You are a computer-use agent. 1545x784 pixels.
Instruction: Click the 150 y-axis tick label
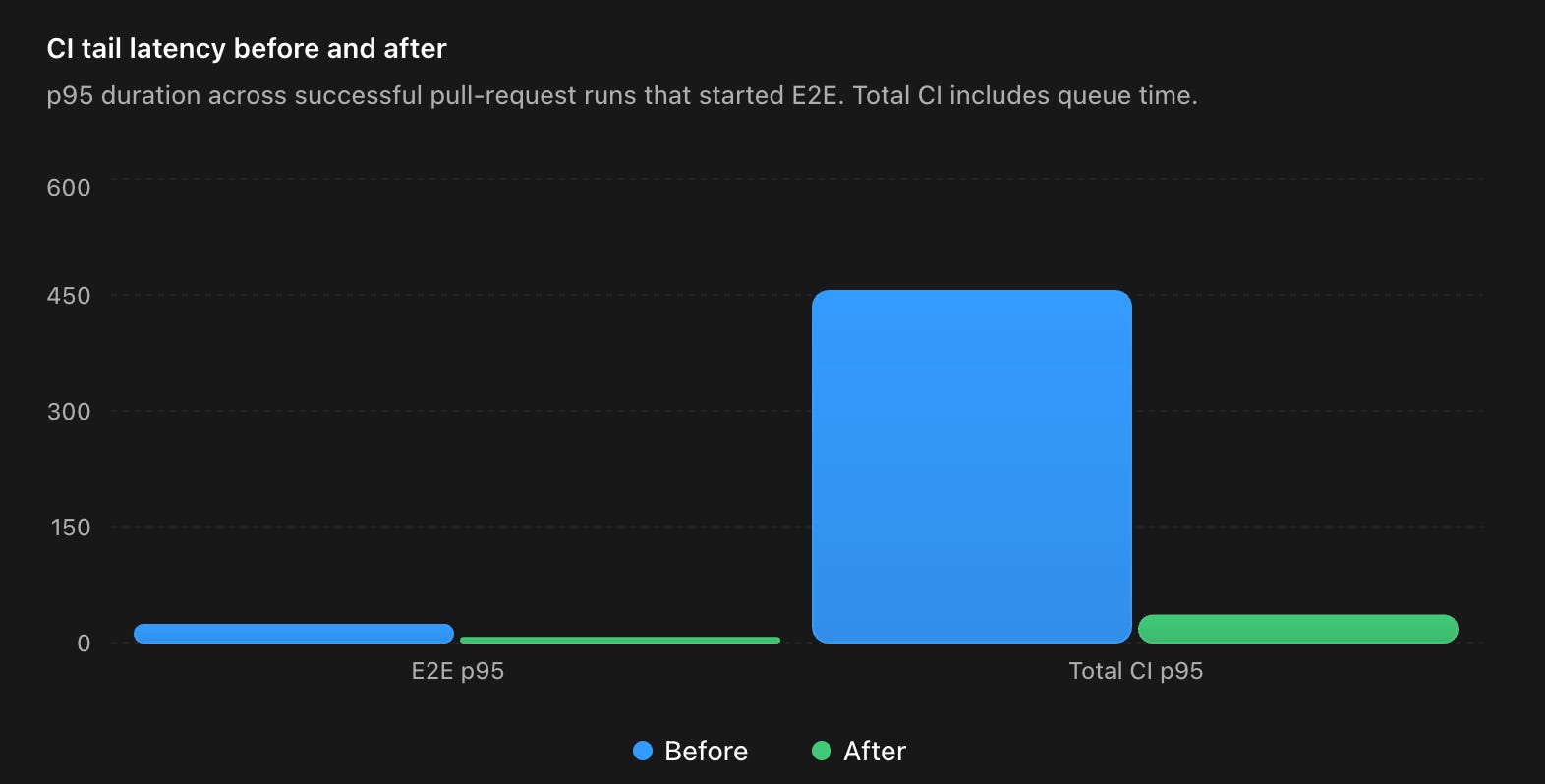pos(71,528)
